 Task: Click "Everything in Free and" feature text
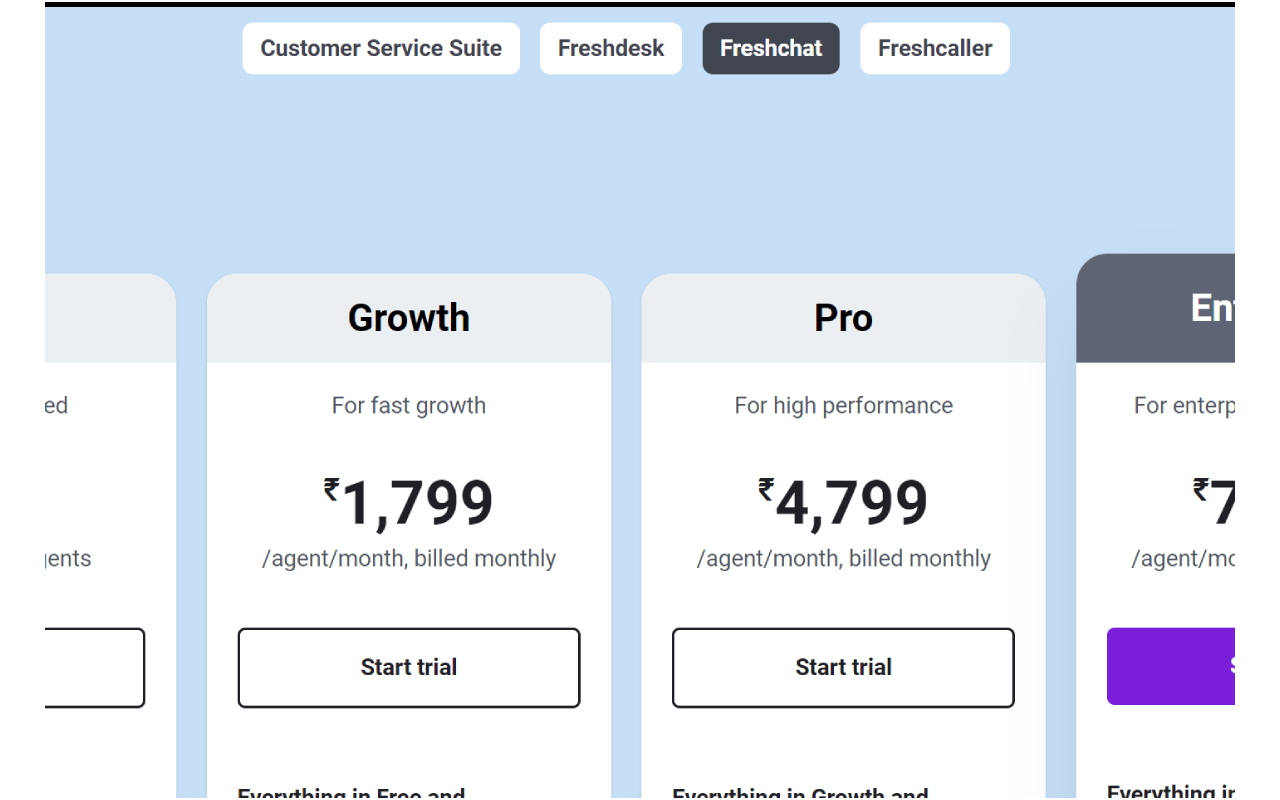[351, 792]
